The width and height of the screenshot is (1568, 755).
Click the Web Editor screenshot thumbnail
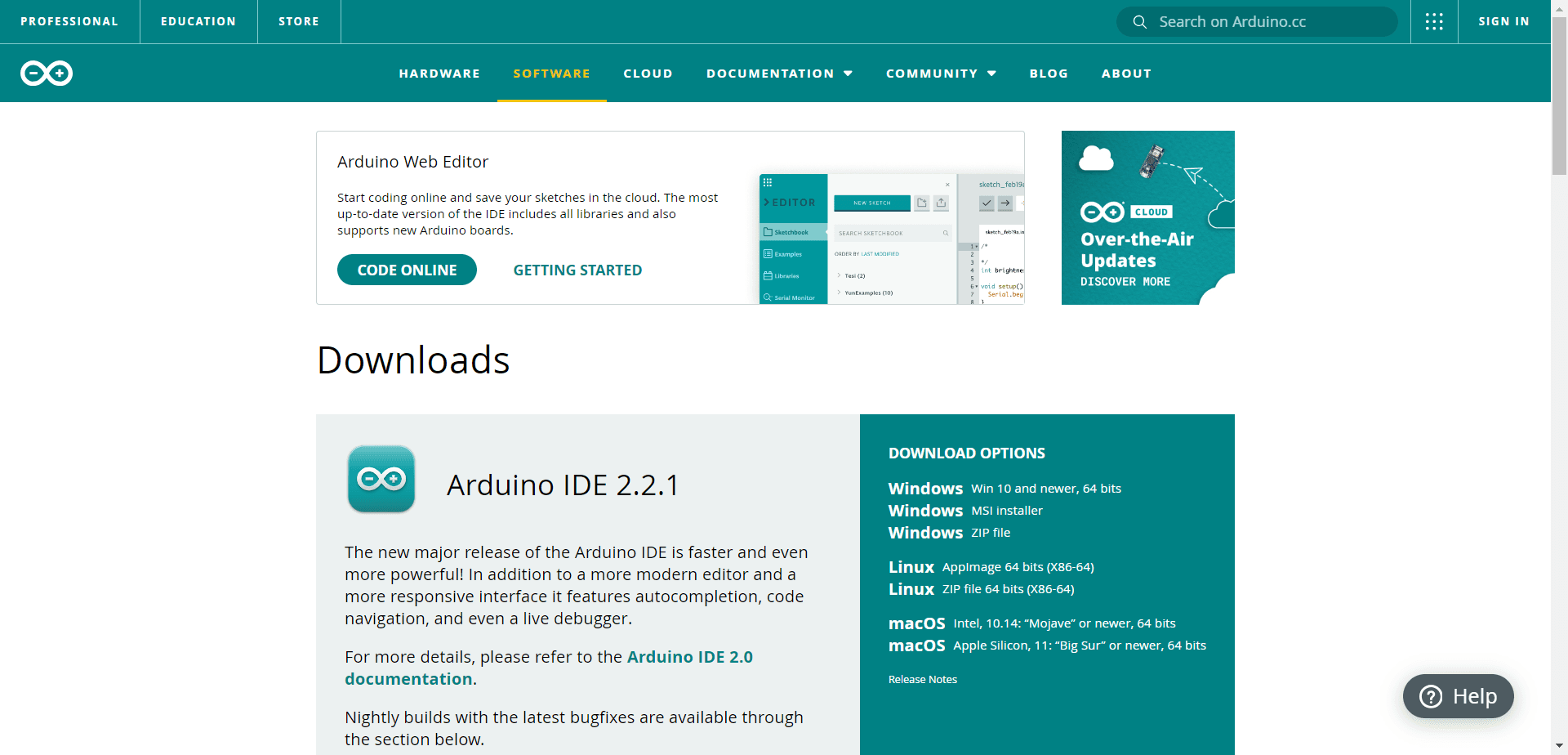pos(891,239)
